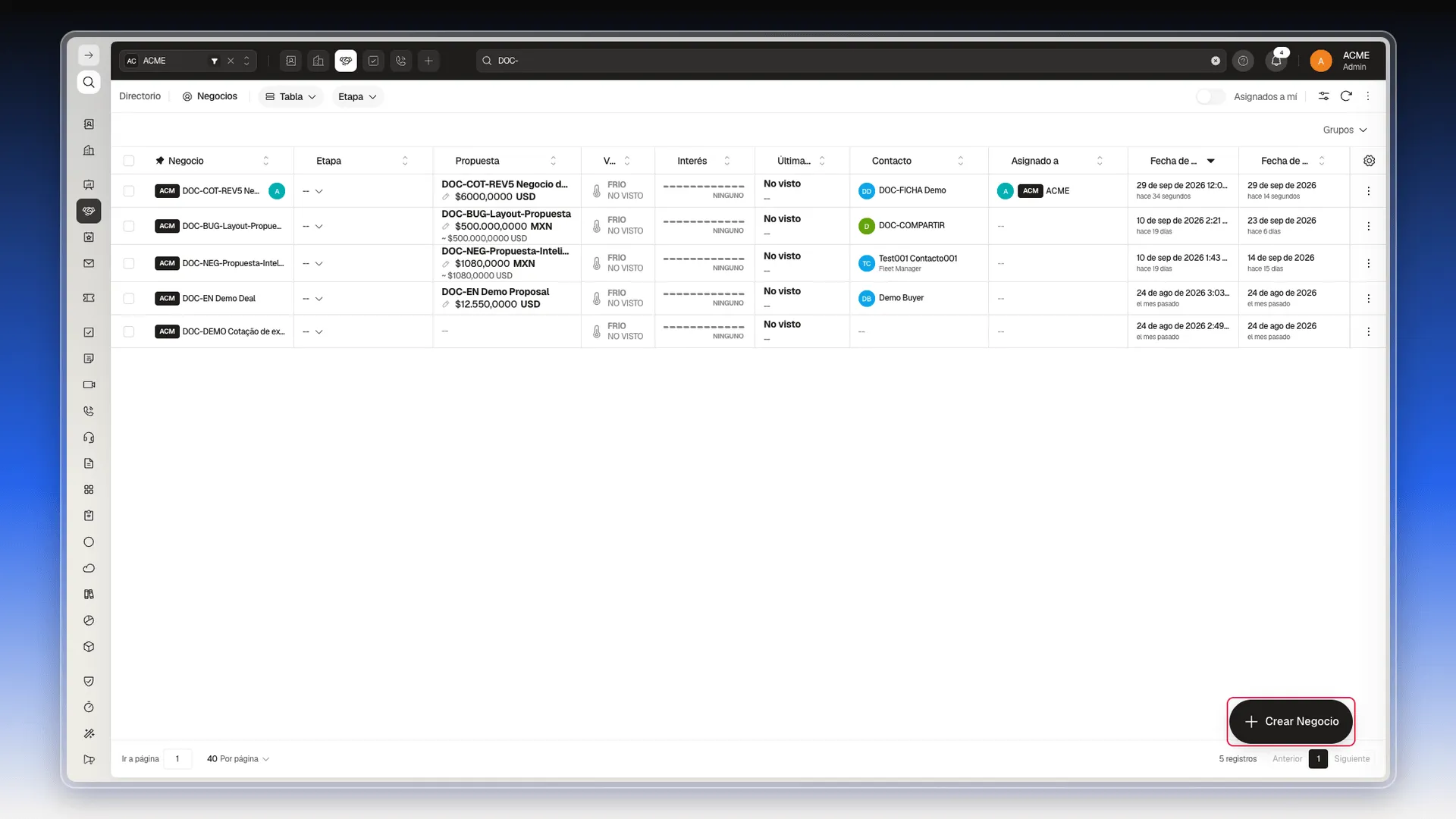The image size is (1456, 819).
Task: Open the Etapa grouping dropdown
Action: pos(357,97)
